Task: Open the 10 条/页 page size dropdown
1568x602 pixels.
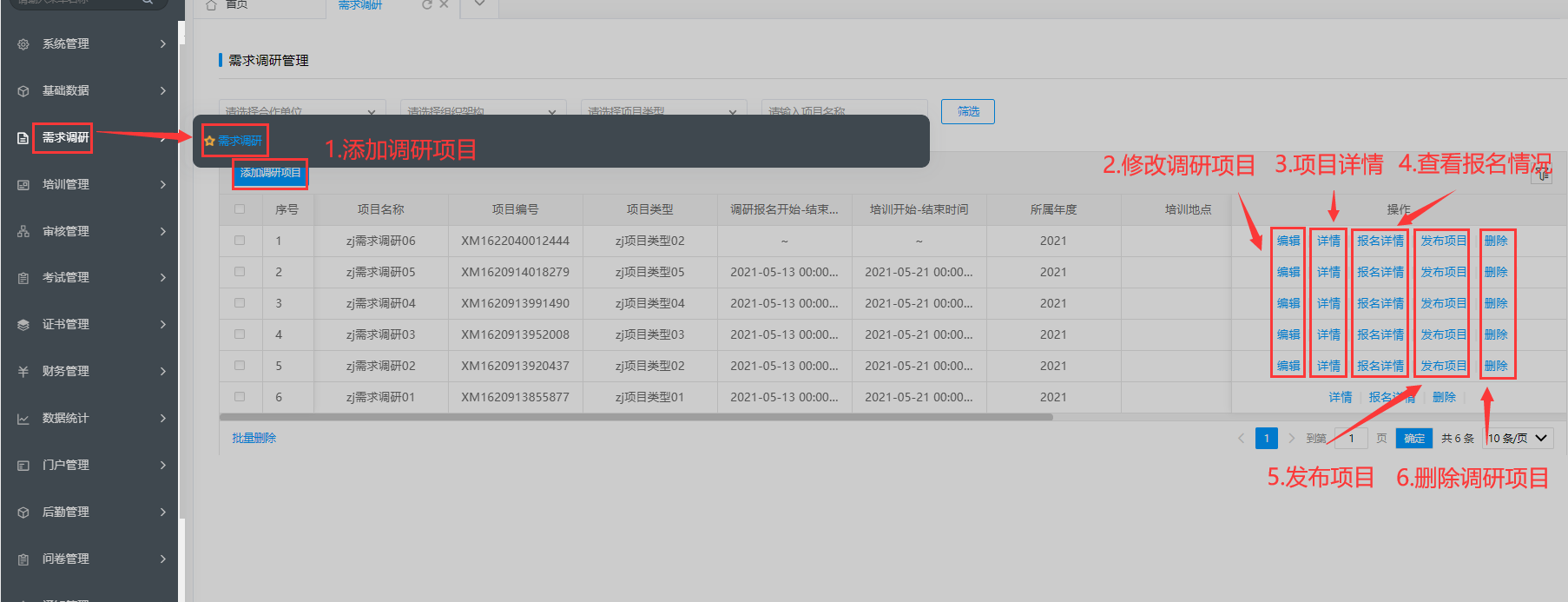Action: (x=1519, y=439)
